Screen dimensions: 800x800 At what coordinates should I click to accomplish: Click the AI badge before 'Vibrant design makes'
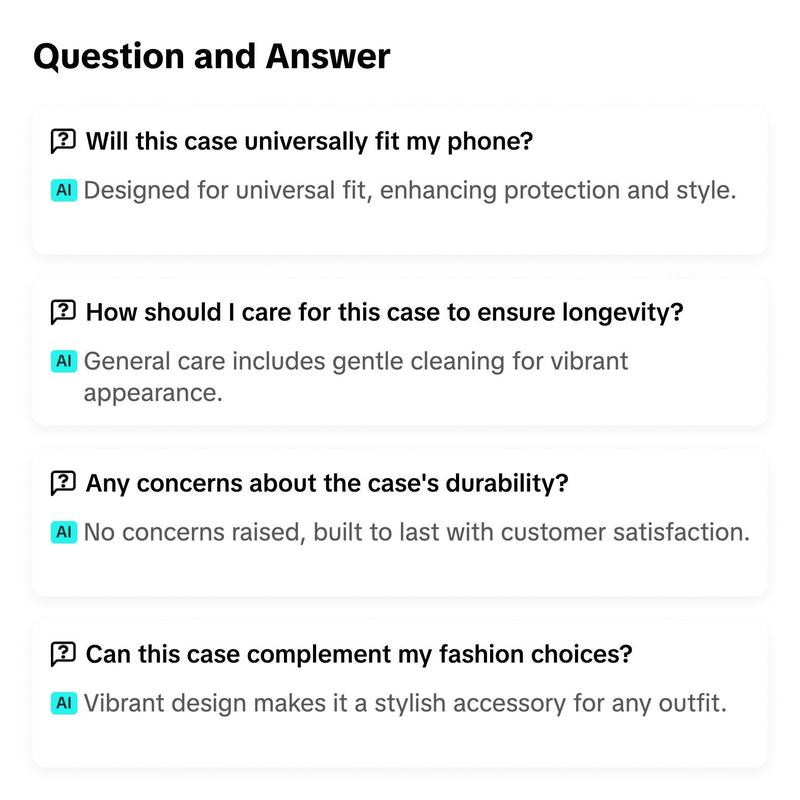pyautogui.click(x=64, y=703)
